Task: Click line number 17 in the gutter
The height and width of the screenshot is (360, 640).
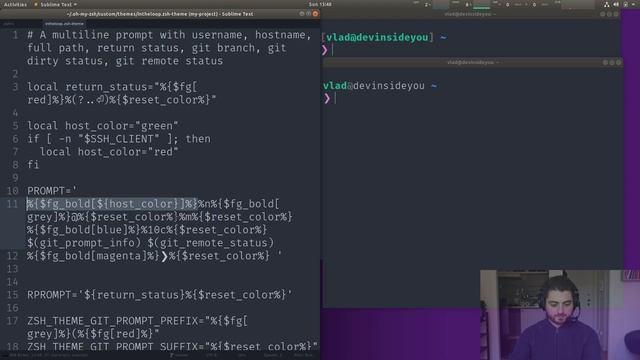Action: click(13, 321)
